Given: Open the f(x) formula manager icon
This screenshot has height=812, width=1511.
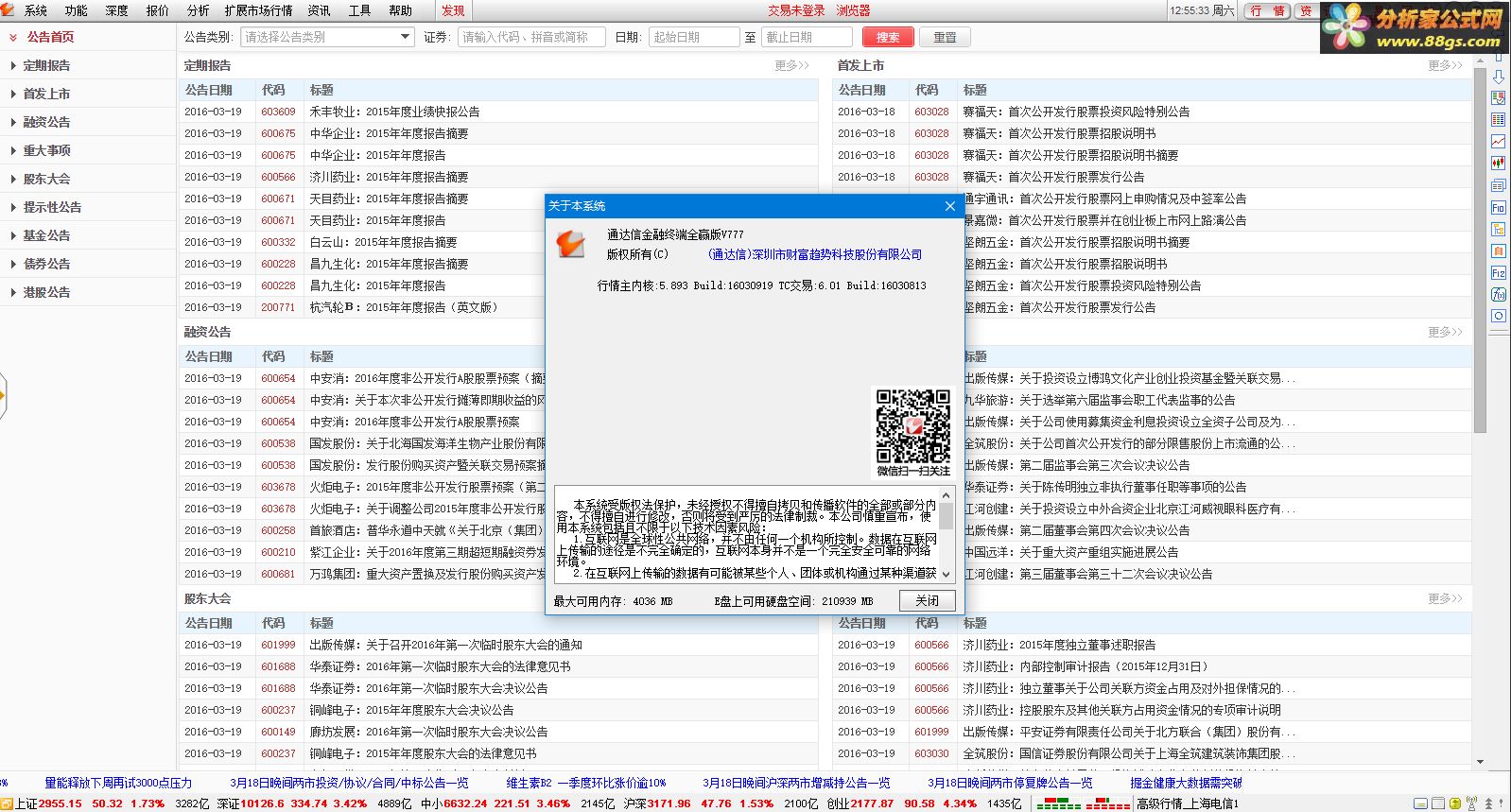Looking at the screenshot, I should (x=1499, y=294).
